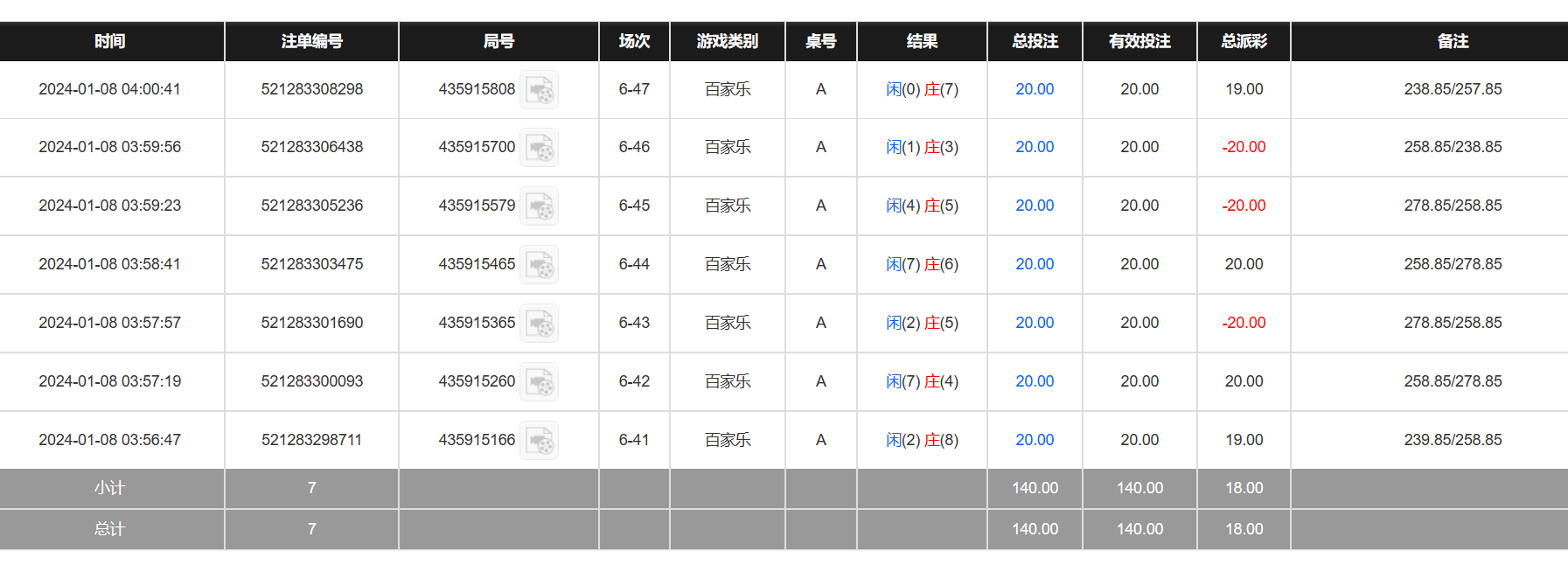1568x565 pixels.
Task: View replay video for round 435915260
Action: (x=539, y=382)
